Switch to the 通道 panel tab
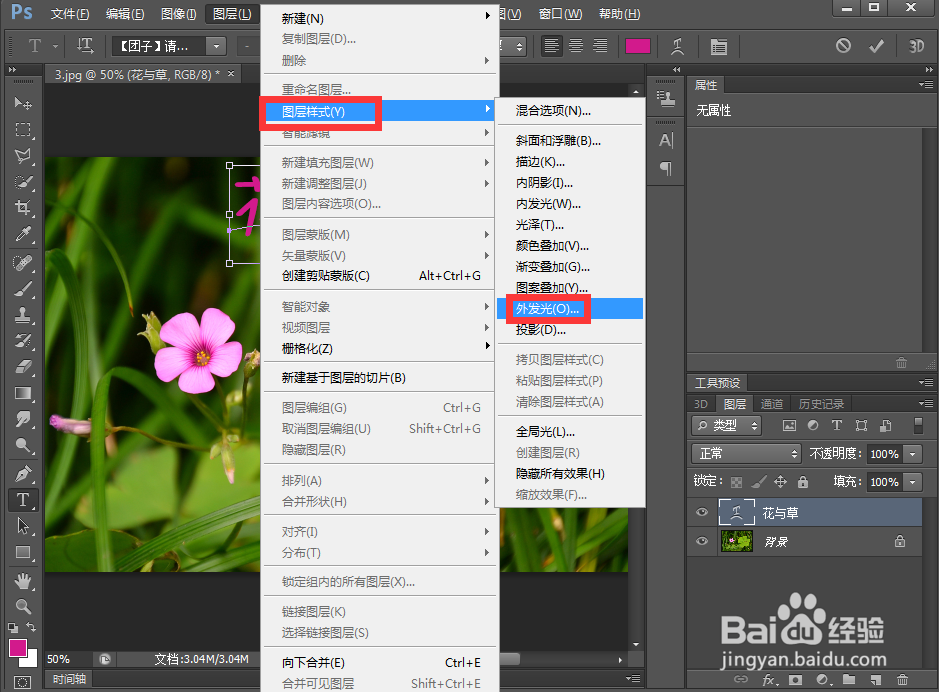The height and width of the screenshot is (692, 939). click(x=772, y=405)
